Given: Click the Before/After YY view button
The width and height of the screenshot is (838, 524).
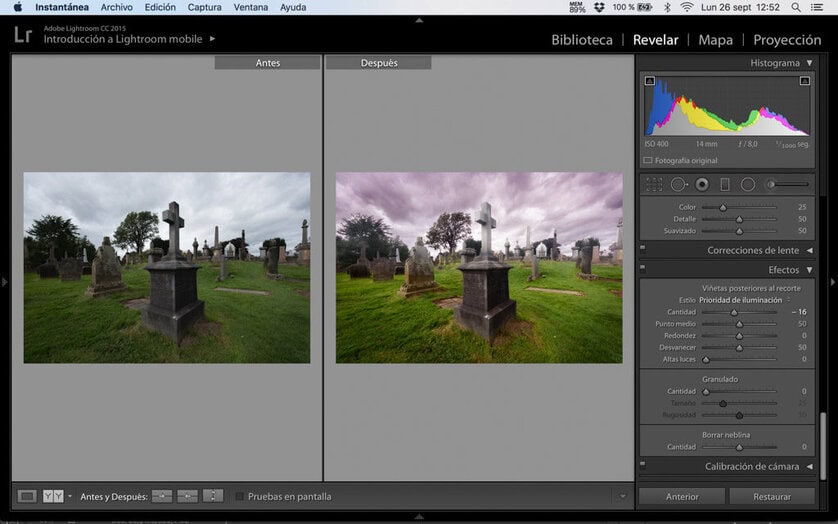Looking at the screenshot, I should (53, 496).
